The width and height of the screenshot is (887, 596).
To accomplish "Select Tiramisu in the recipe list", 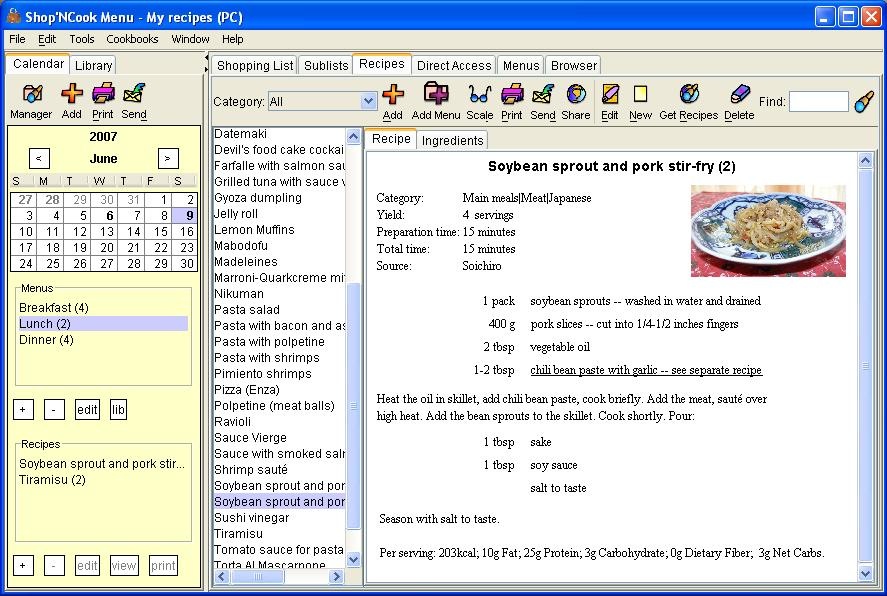I will click(238, 534).
